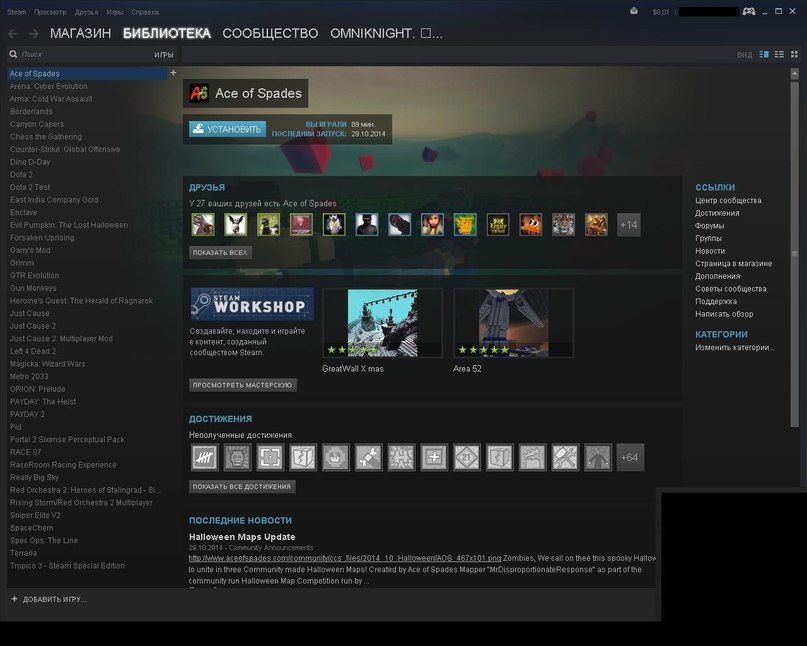Viewport: 807px width, 646px height.
Task: Open Форумы link
Action: pyautogui.click(x=709, y=225)
